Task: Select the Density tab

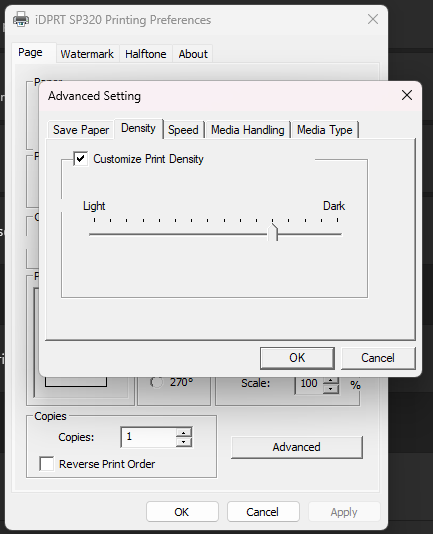Action: [x=138, y=128]
